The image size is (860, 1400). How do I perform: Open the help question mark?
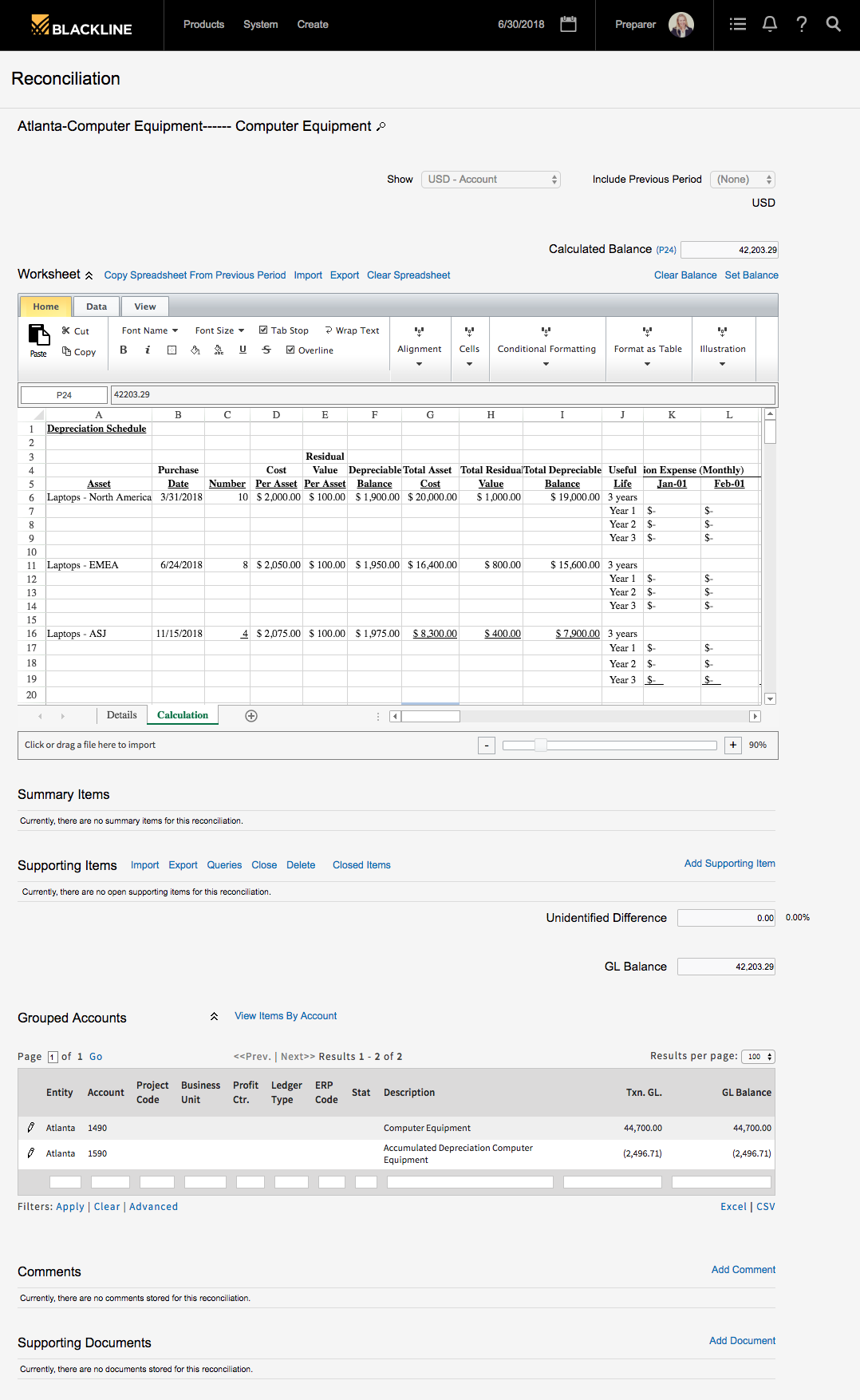pyautogui.click(x=802, y=24)
